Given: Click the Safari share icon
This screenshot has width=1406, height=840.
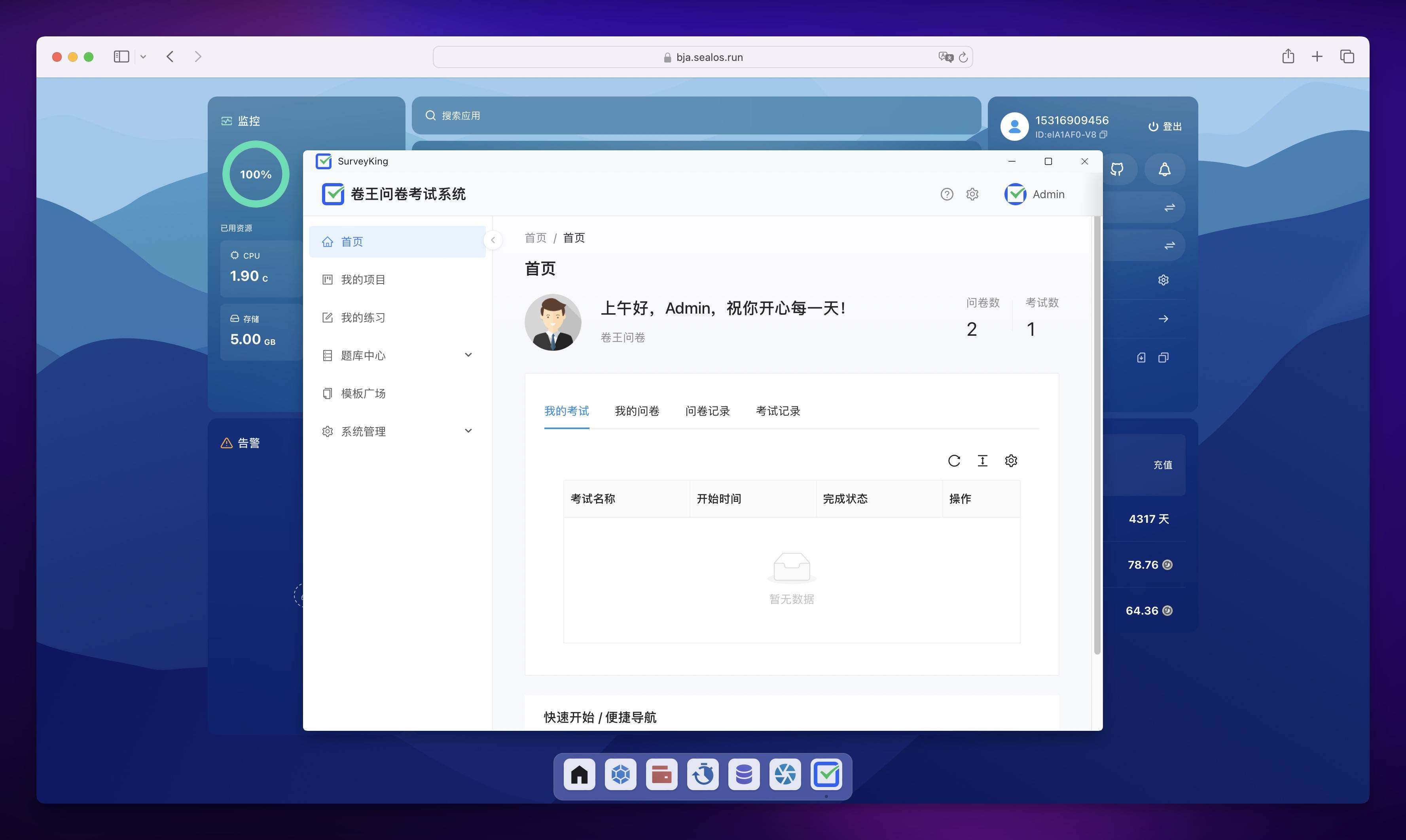Looking at the screenshot, I should point(1288,56).
